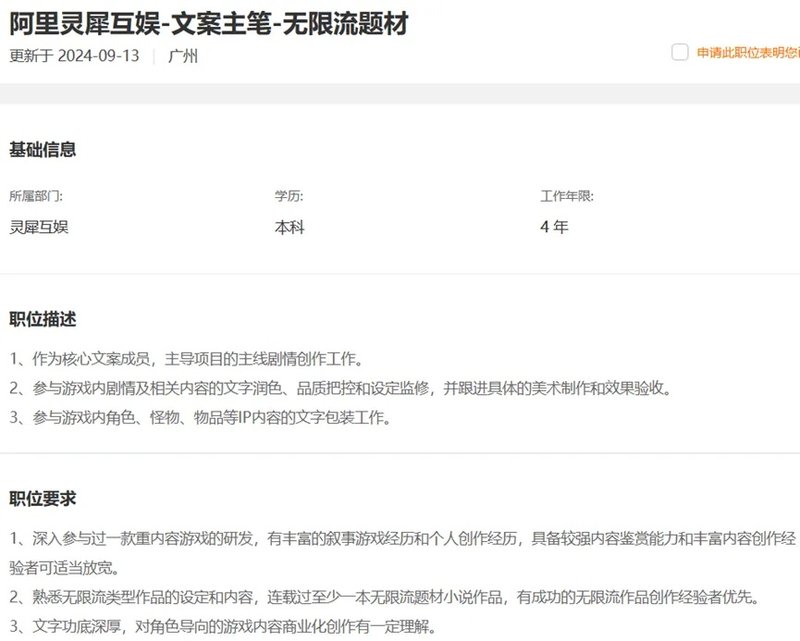Click the job title 阿里灵犀互娱-文案主笔-无限流题材
The width and height of the screenshot is (800, 641).
(209, 23)
